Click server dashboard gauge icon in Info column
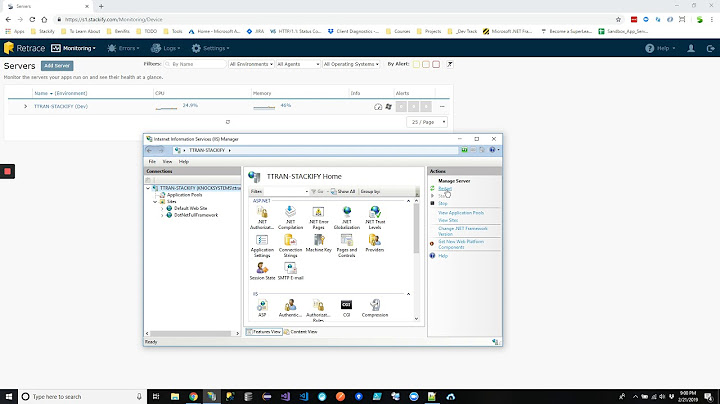The height and width of the screenshot is (404, 720). click(378, 107)
